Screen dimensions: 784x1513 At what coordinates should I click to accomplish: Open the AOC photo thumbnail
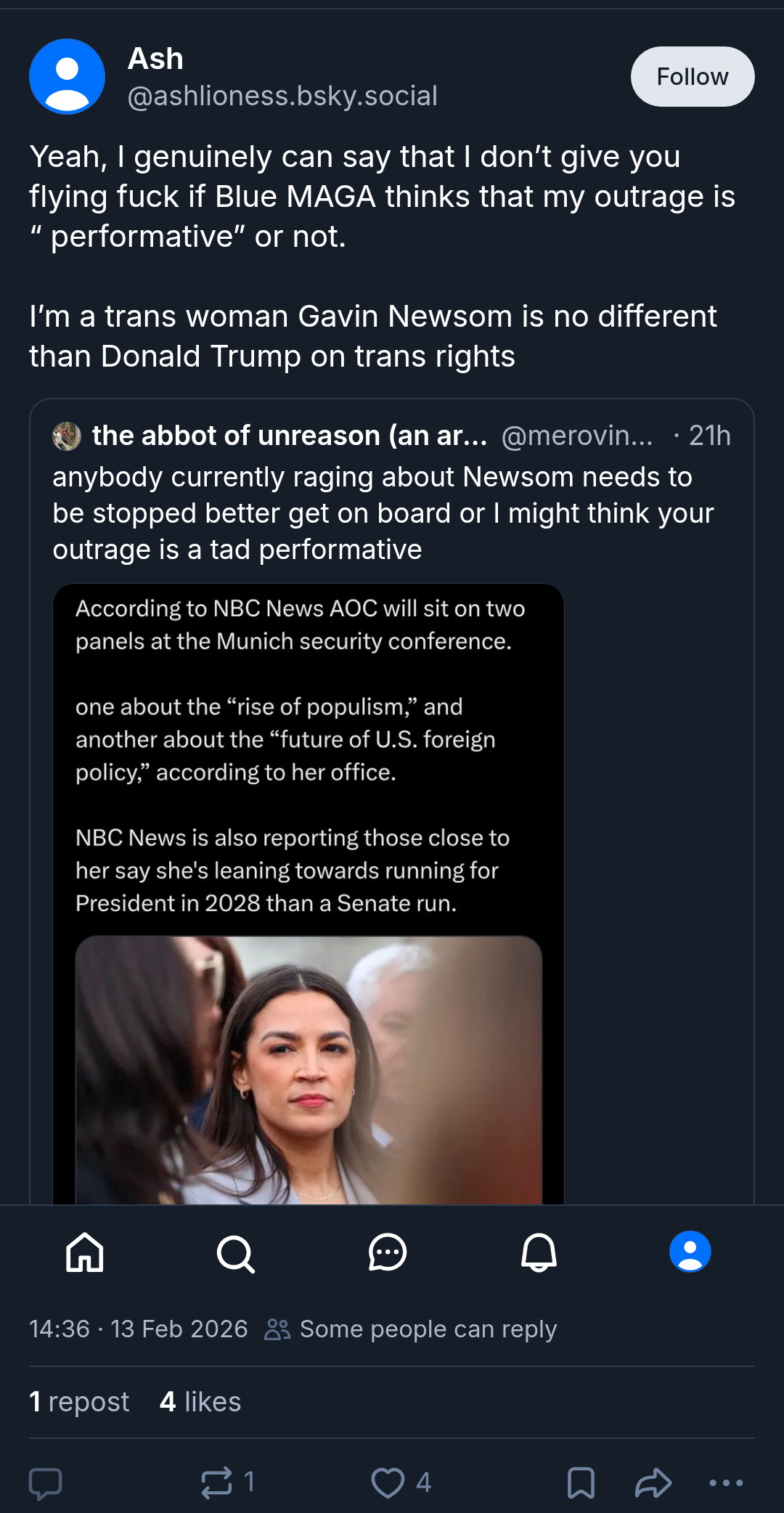pyautogui.click(x=309, y=1070)
